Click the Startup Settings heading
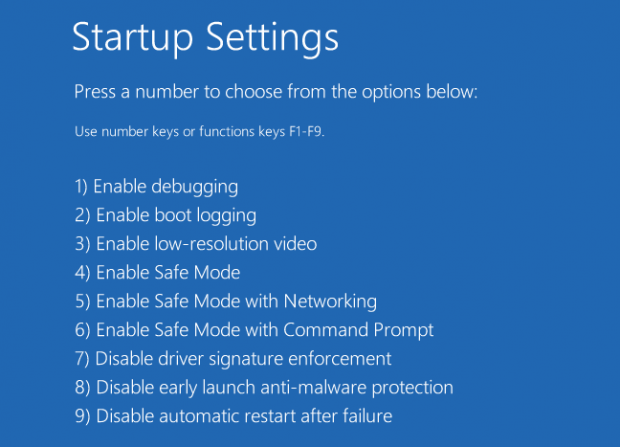The image size is (620, 447). (205, 38)
